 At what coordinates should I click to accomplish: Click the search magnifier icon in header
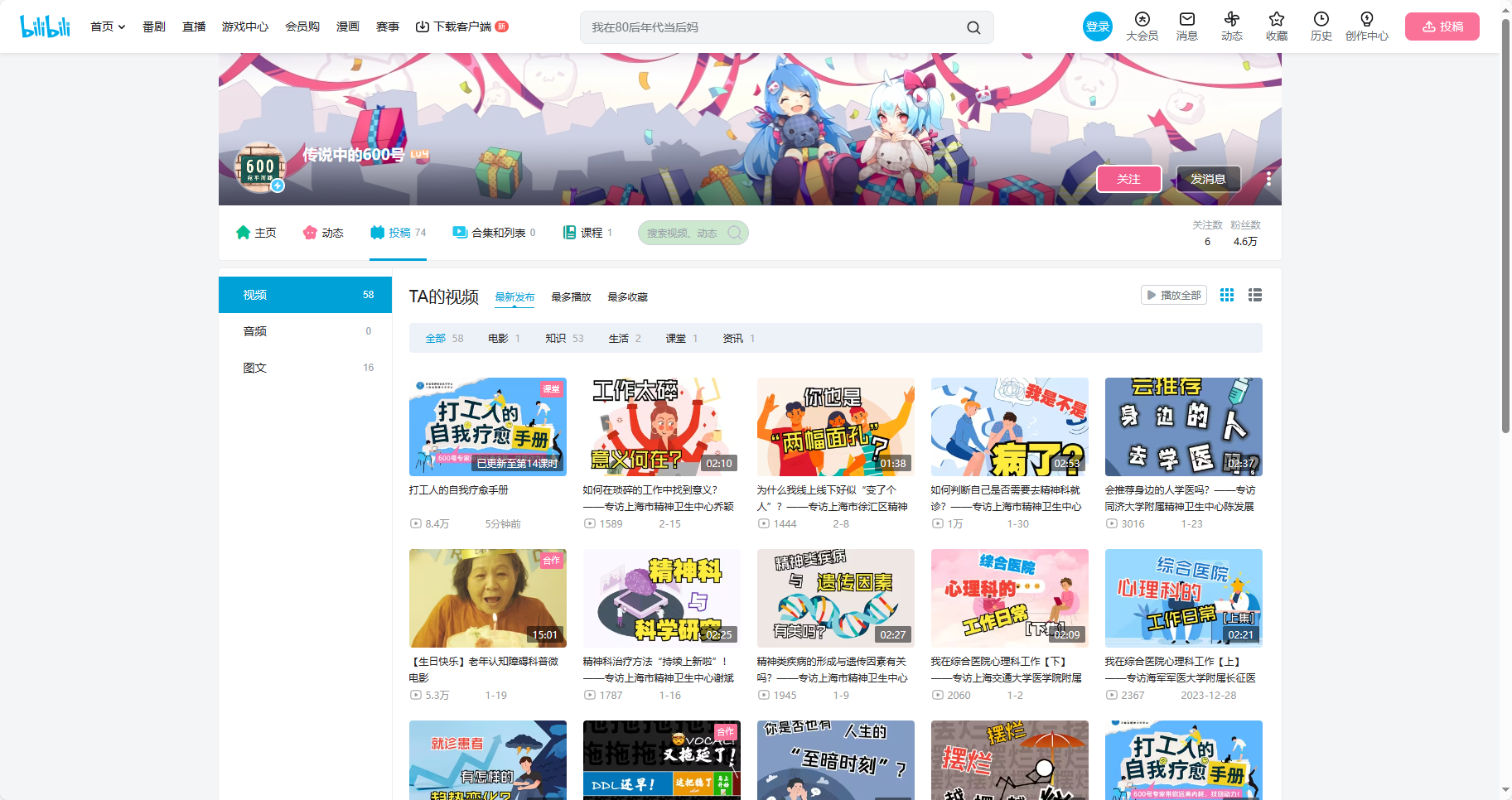[x=973, y=27]
